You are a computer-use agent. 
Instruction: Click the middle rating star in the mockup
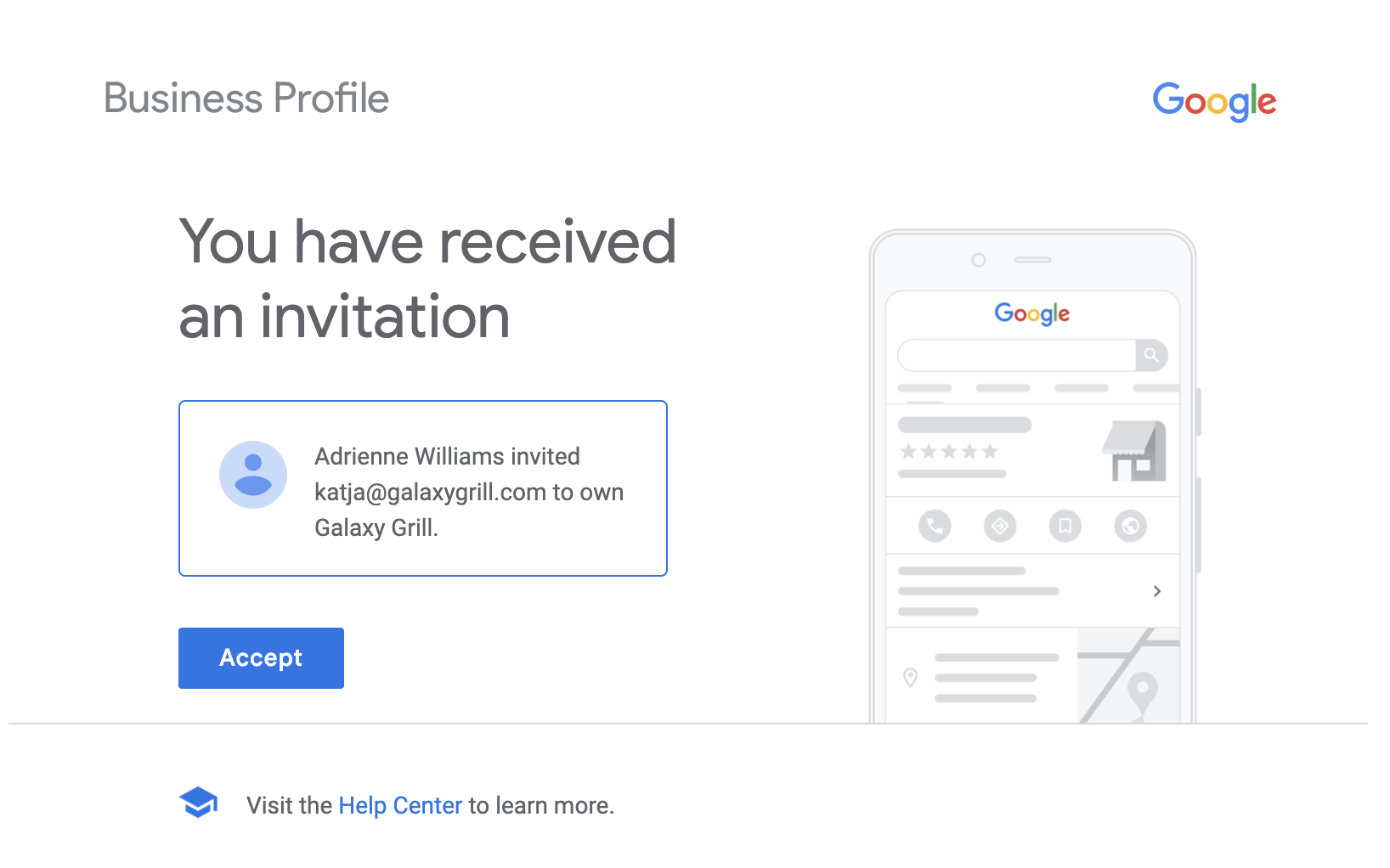point(948,452)
